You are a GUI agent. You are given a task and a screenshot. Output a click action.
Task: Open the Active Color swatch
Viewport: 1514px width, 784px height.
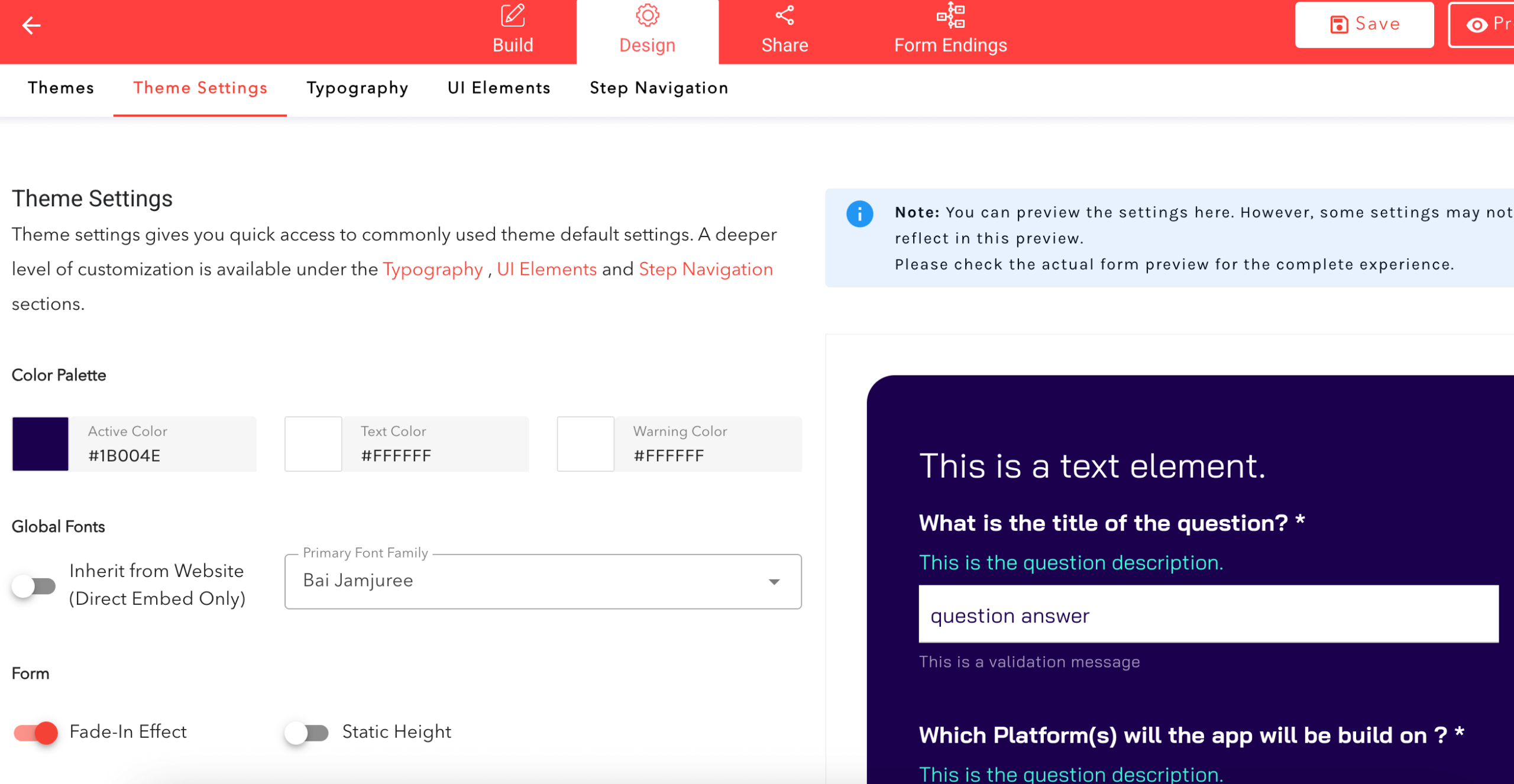point(40,444)
